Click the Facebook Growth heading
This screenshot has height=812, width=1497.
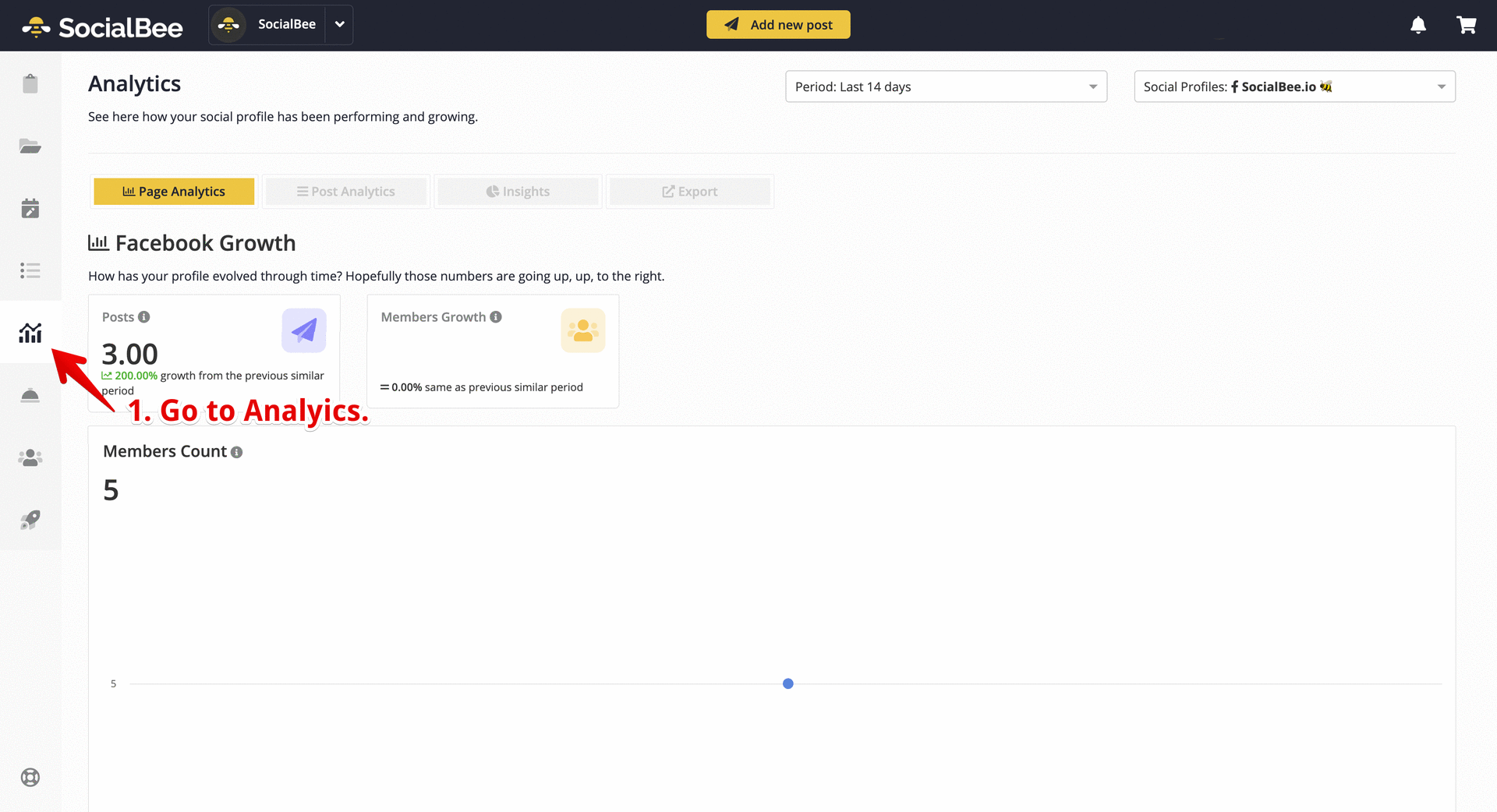(192, 243)
